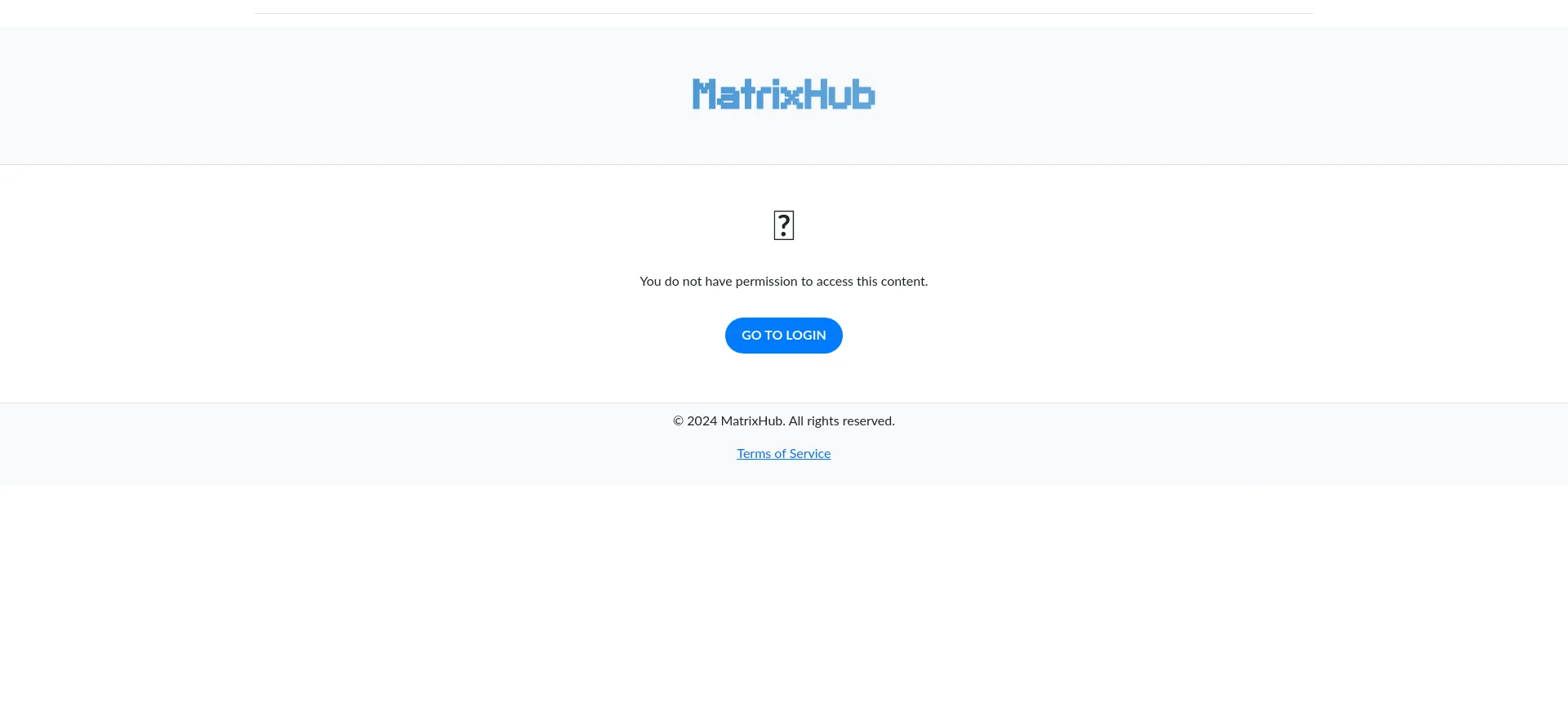Click the word "content" in the message
The image size is (1568, 725).
pyautogui.click(x=902, y=282)
